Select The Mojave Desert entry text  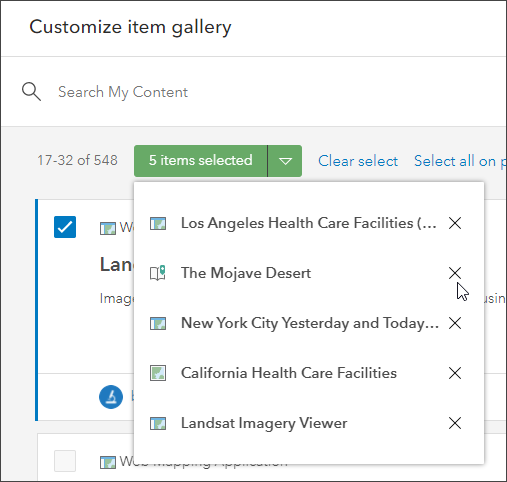point(246,273)
